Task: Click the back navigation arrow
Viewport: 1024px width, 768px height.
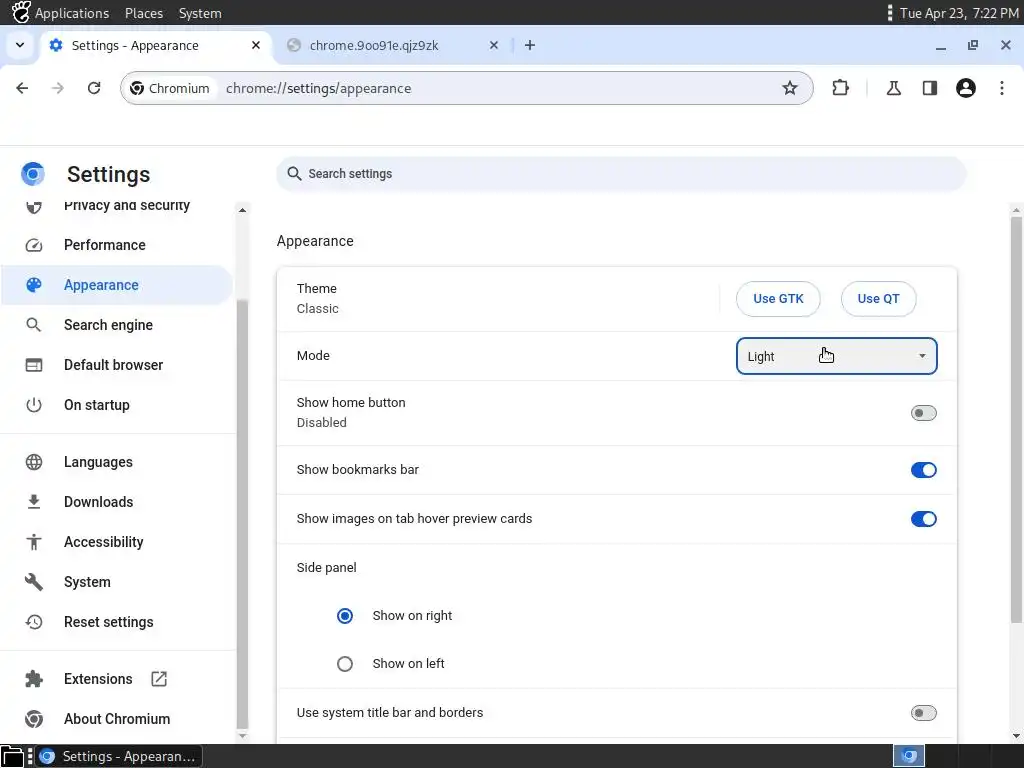Action: [x=22, y=88]
